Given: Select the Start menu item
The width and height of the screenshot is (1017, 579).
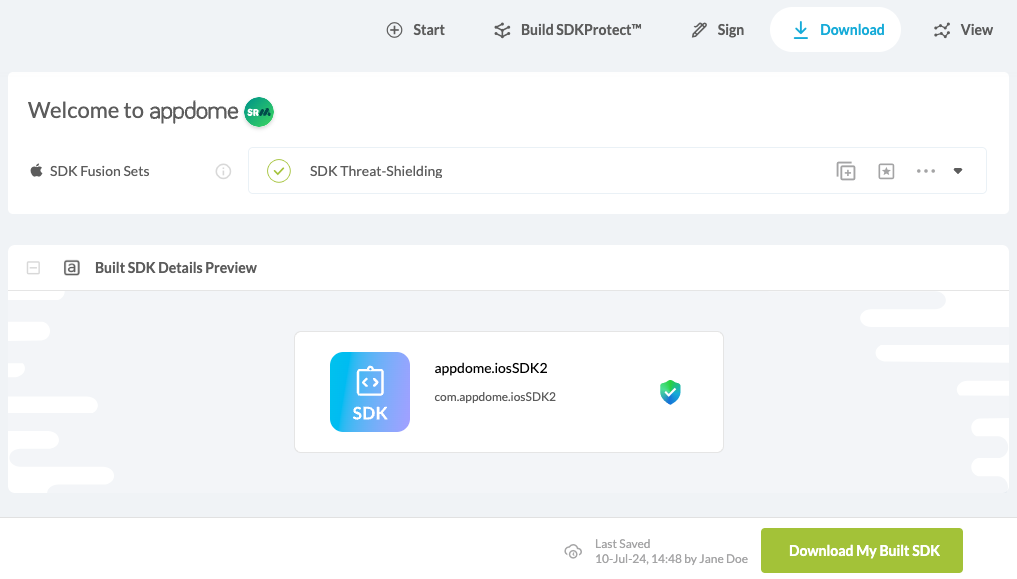Looking at the screenshot, I should [428, 30].
